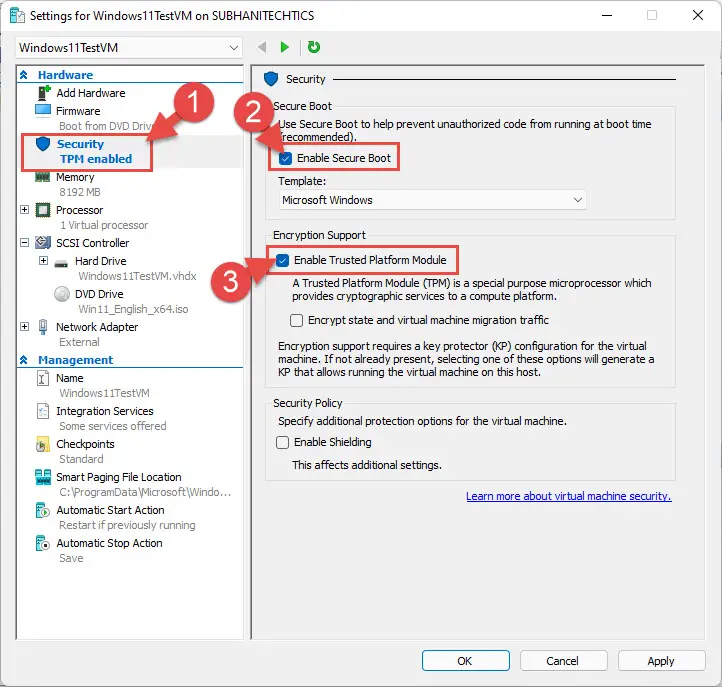Check Encrypt state and migration traffic
722x687 pixels.
[x=297, y=320]
